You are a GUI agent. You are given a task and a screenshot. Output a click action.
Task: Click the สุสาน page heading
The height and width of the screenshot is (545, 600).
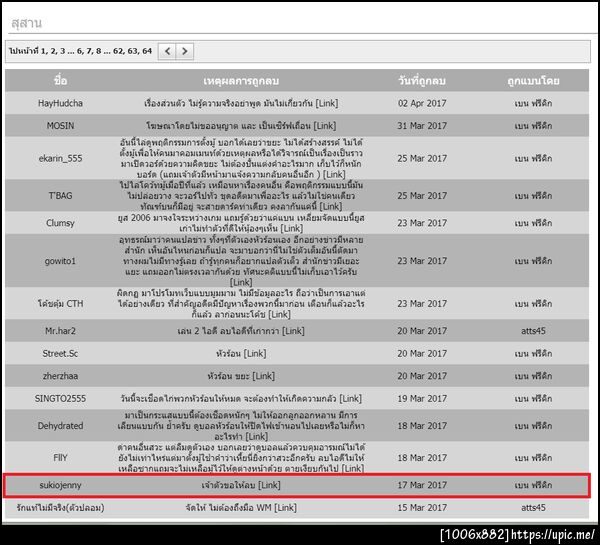coord(26,23)
